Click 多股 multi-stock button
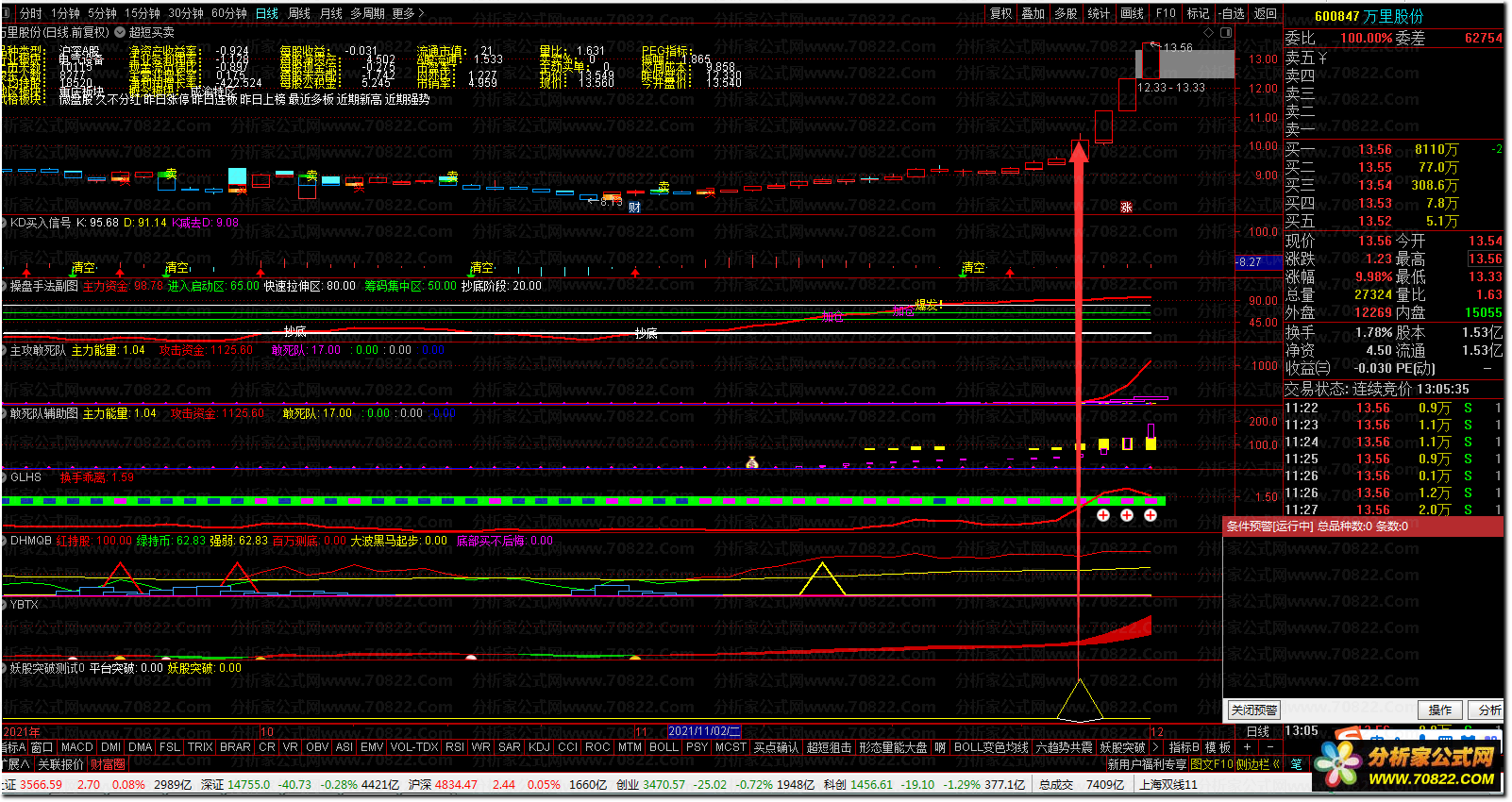 (1066, 13)
